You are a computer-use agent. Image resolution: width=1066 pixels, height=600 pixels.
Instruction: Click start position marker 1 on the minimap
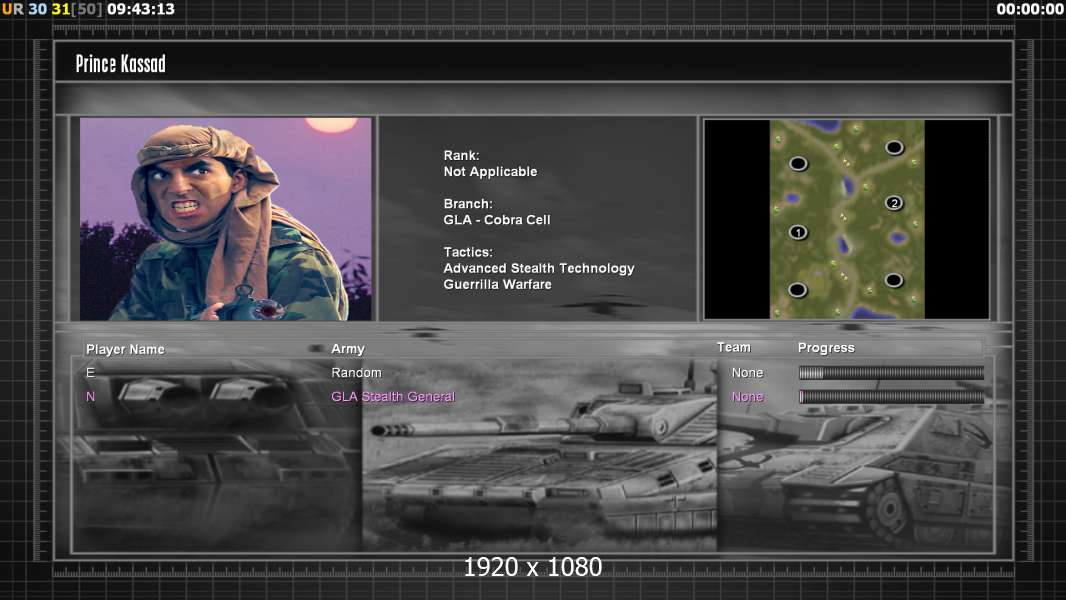coord(798,232)
